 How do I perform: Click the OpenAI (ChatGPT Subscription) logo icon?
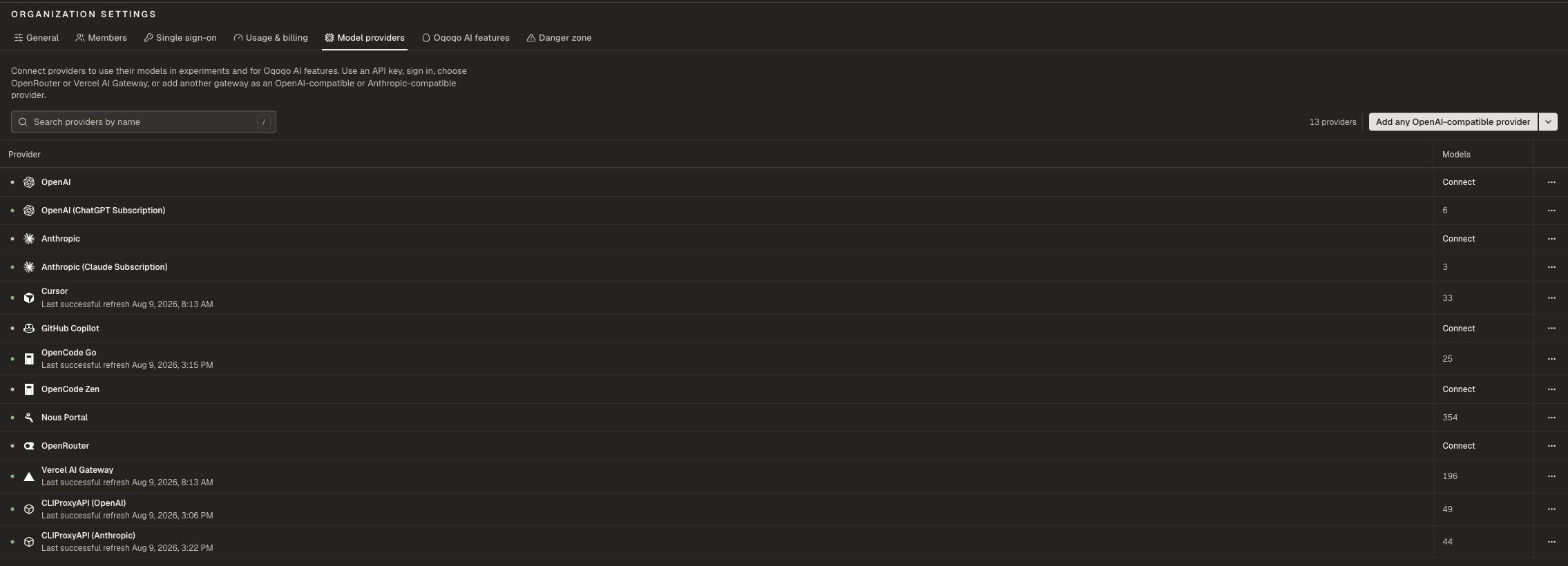pos(29,211)
